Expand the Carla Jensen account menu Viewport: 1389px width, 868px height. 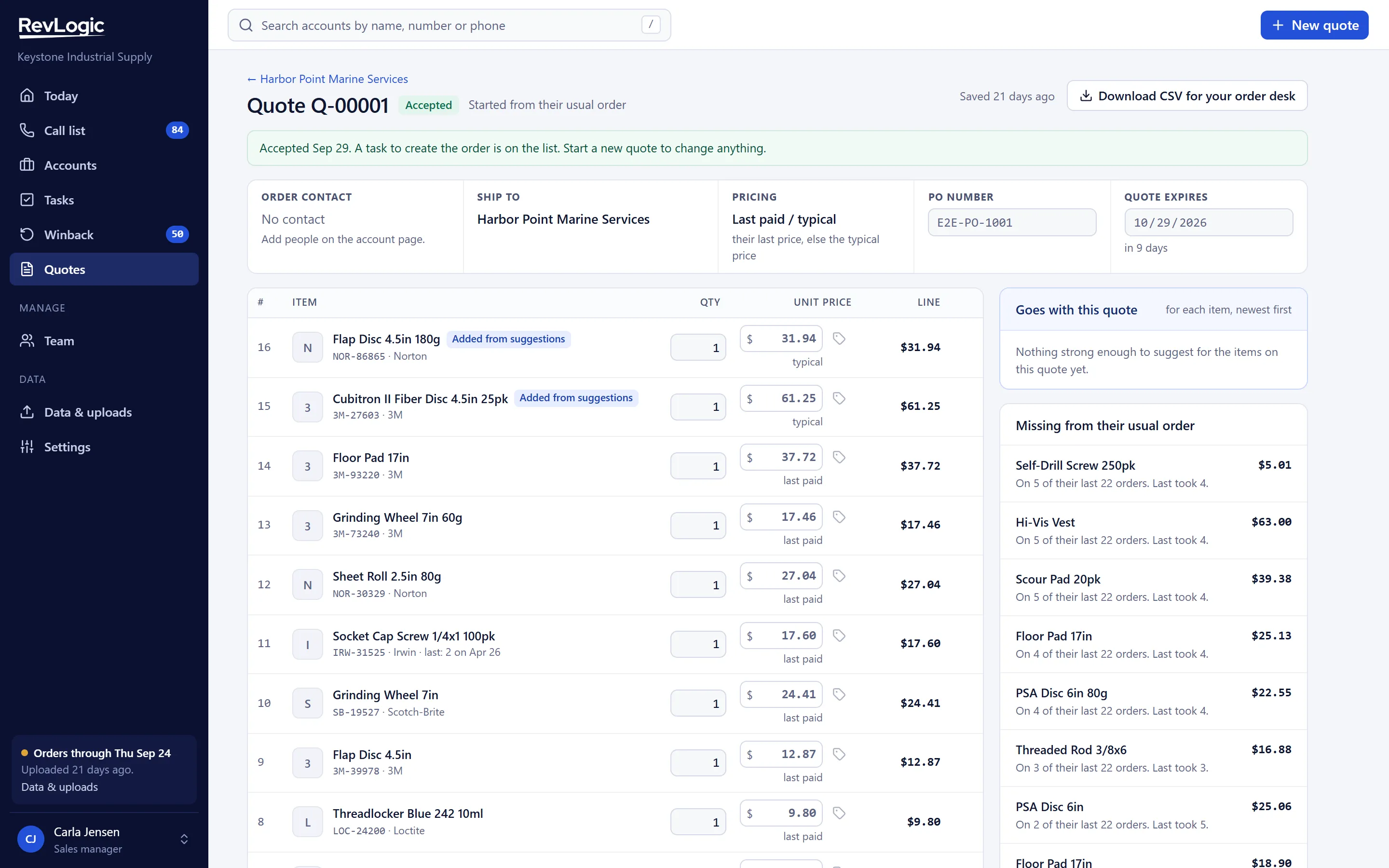click(x=104, y=840)
